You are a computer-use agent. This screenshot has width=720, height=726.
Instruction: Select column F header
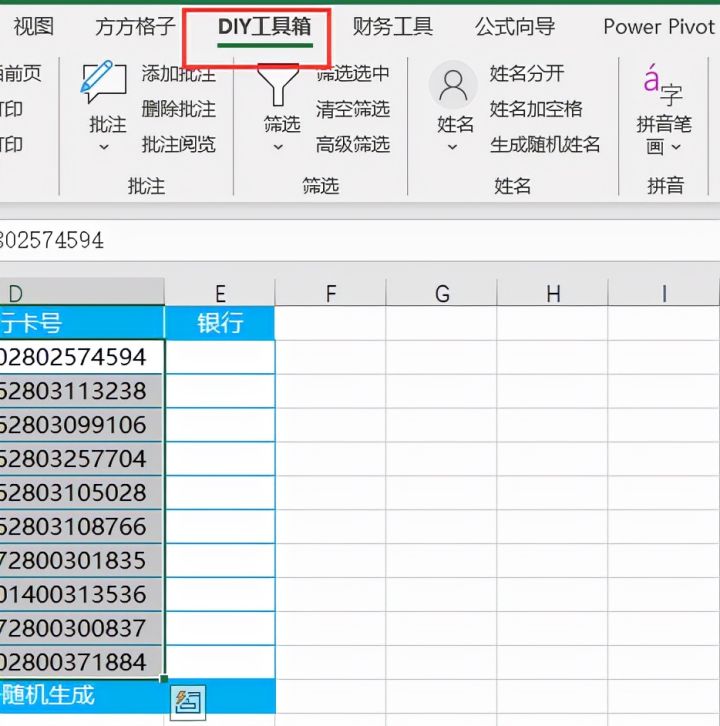331,293
